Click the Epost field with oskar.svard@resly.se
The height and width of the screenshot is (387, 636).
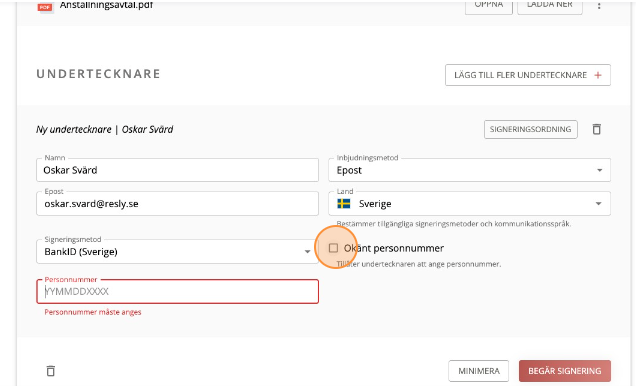coord(177,204)
